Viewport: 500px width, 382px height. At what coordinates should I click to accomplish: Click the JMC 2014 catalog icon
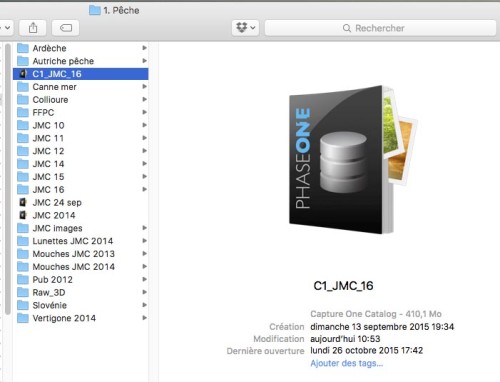[x=23, y=215]
